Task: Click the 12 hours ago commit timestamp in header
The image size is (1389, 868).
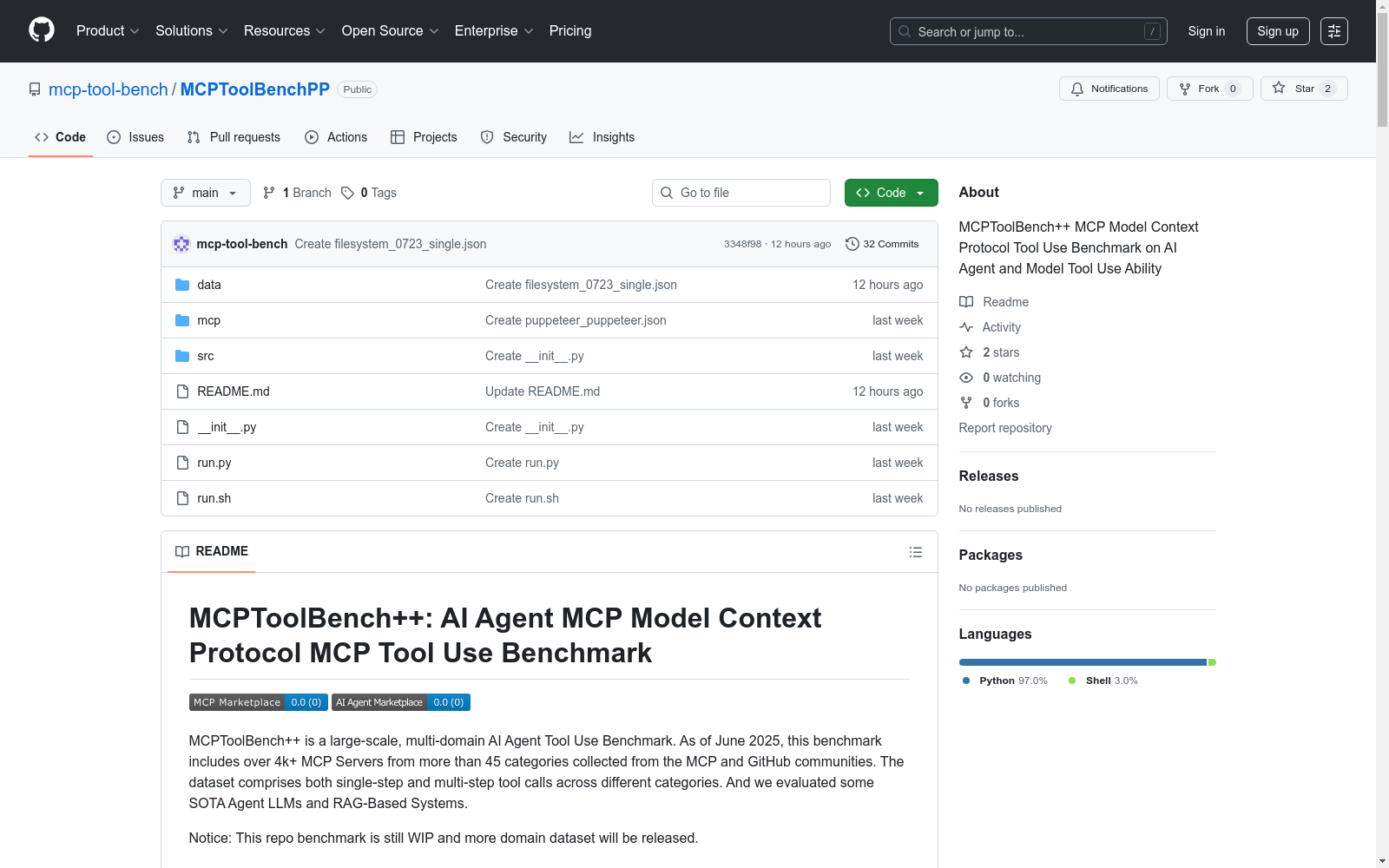Action: tap(801, 244)
